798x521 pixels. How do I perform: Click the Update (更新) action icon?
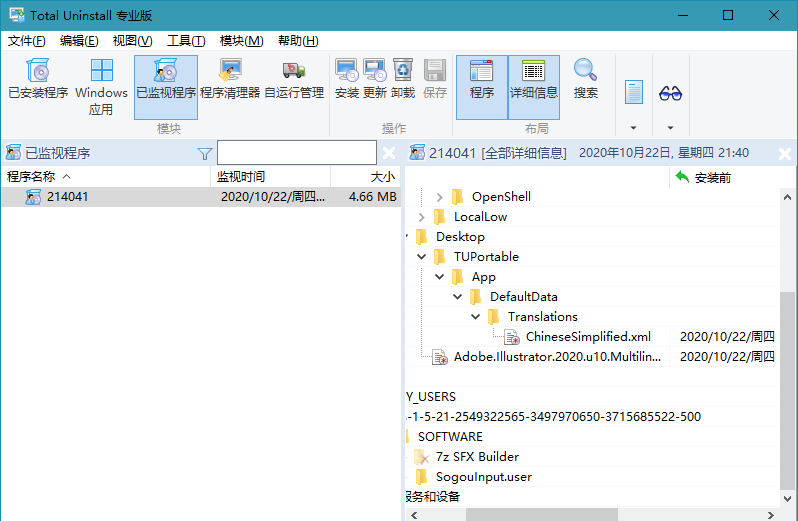coord(375,79)
